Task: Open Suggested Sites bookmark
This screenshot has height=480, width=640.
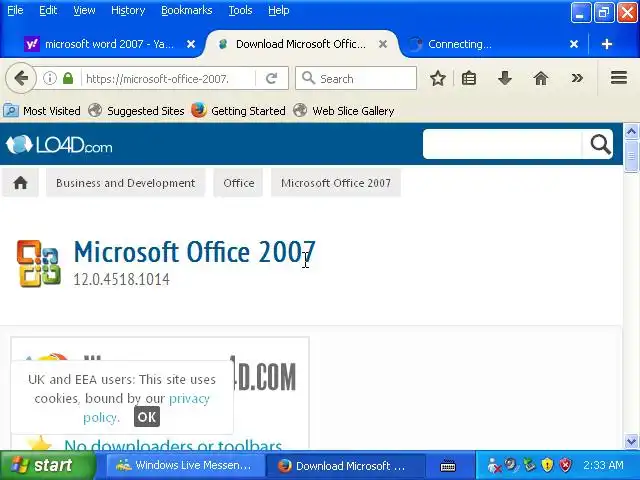Action: pyautogui.click(x=136, y=111)
